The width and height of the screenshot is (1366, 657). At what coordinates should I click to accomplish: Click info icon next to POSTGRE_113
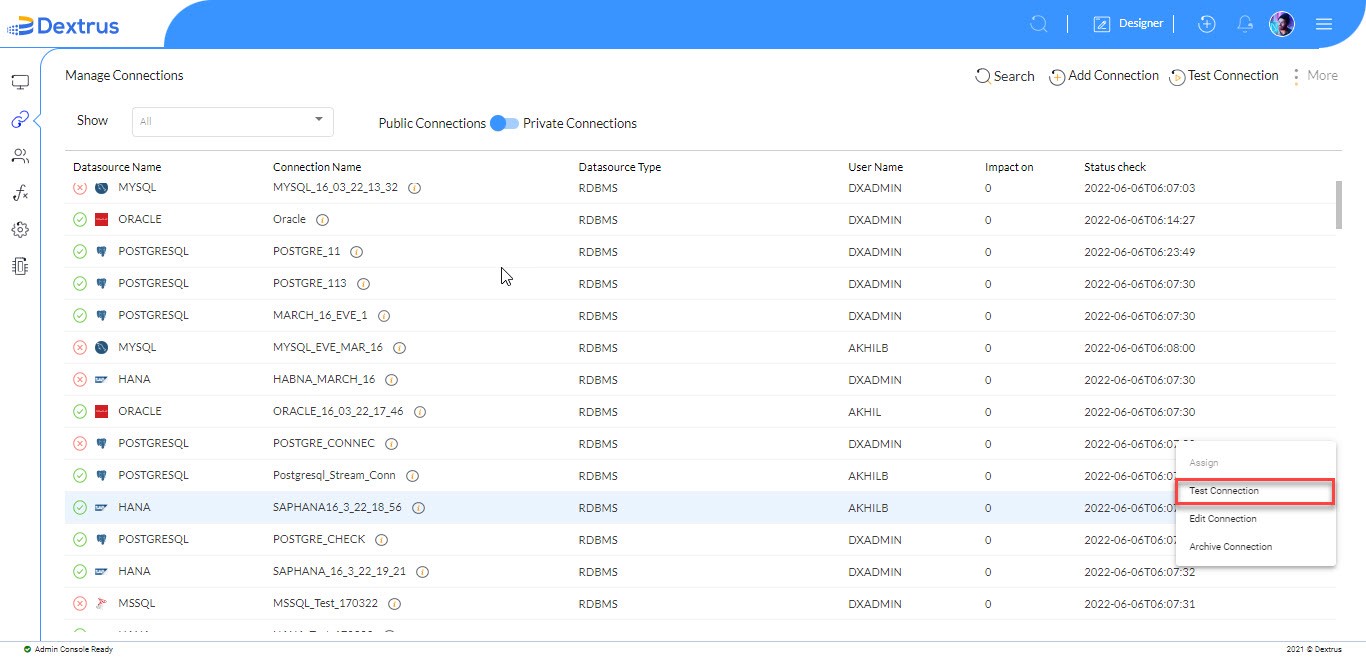(x=363, y=284)
